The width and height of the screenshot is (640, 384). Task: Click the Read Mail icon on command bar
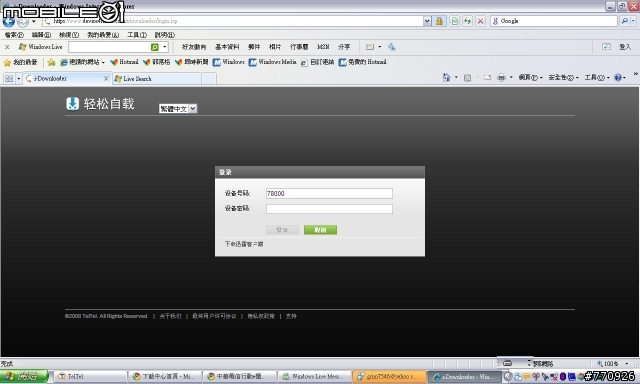click(x=487, y=78)
